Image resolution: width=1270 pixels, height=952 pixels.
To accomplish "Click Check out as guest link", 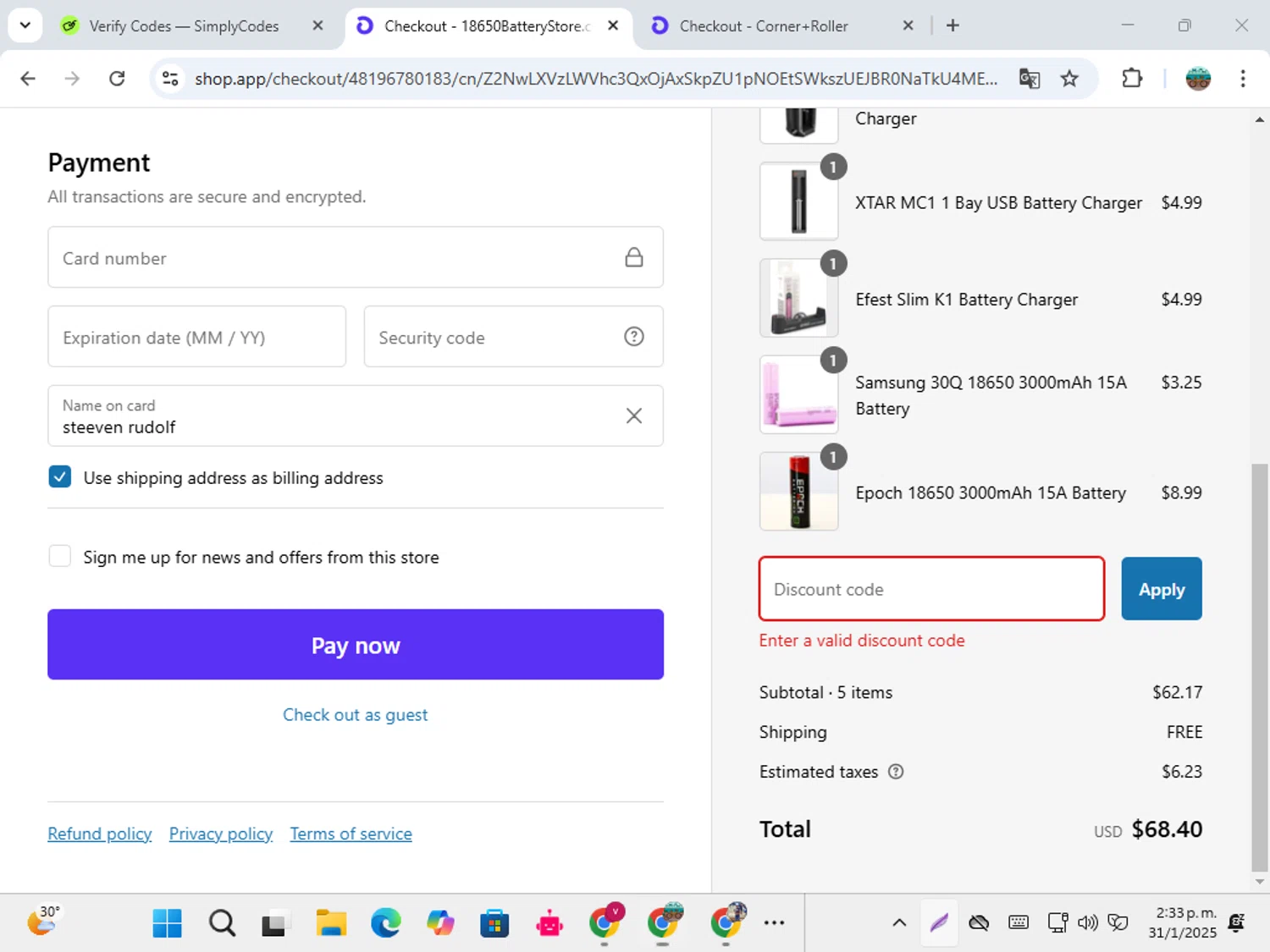I will point(356,715).
